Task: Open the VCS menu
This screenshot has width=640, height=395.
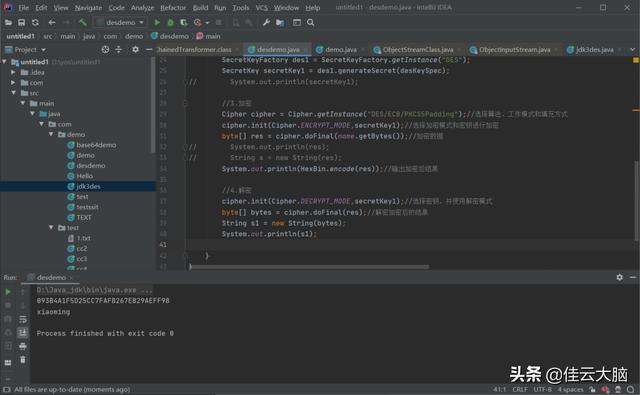Action: coord(262,8)
